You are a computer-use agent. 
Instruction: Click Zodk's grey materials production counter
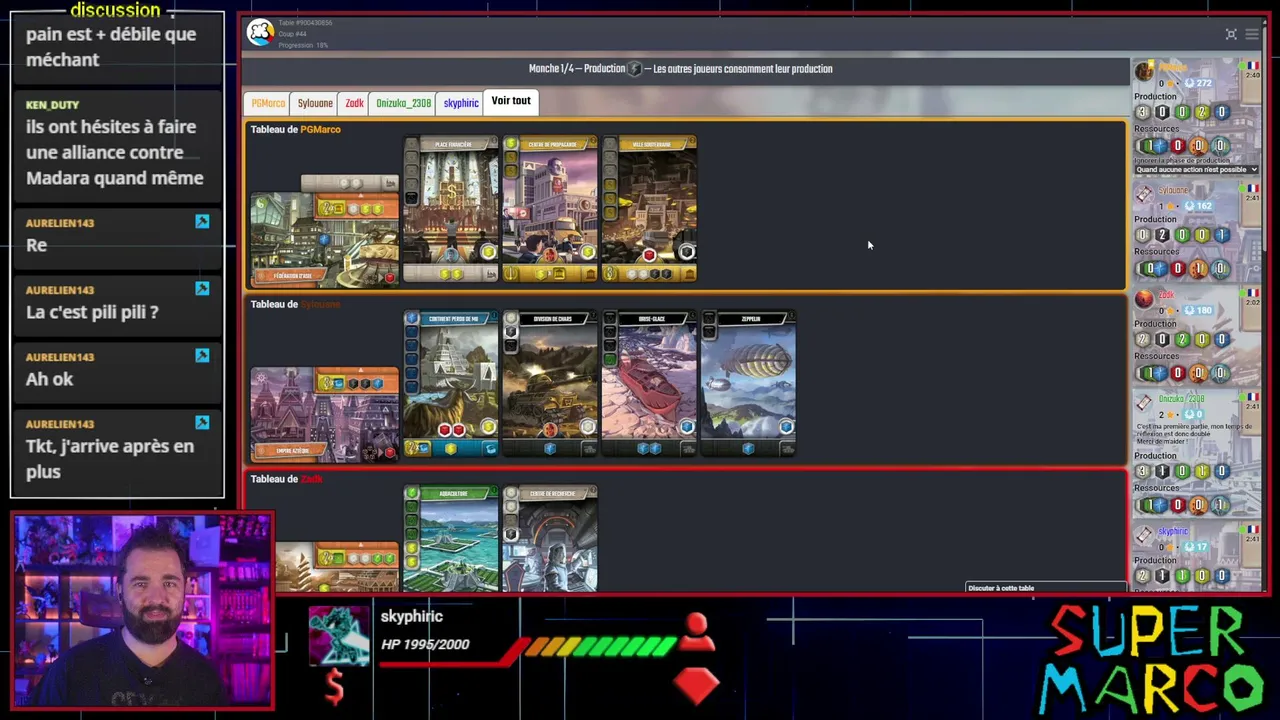pos(1143,340)
